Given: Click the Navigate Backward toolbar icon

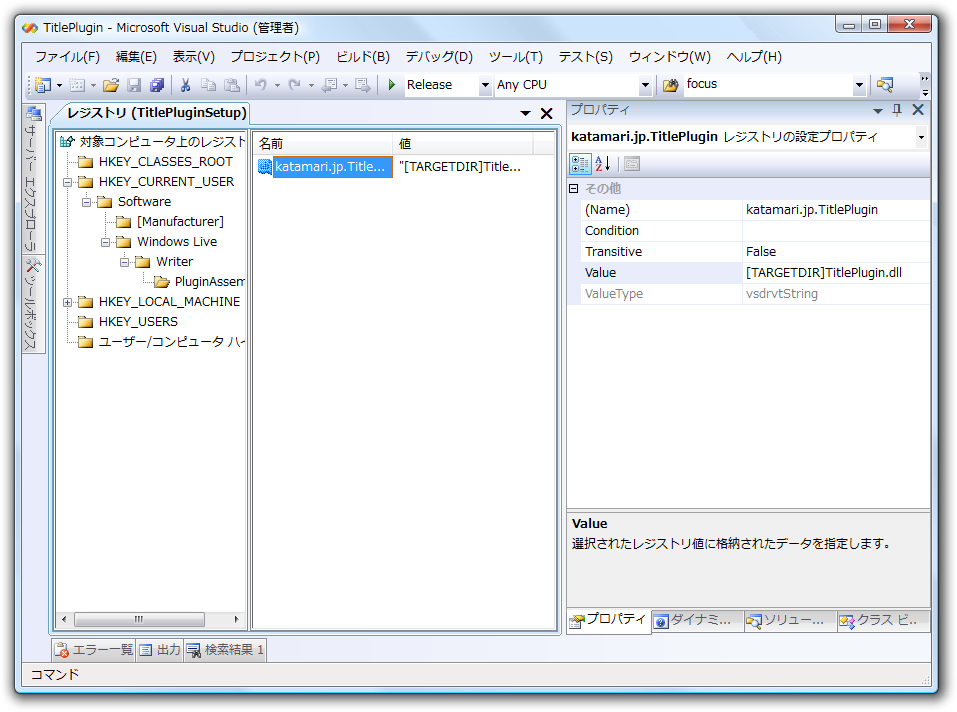Looking at the screenshot, I should (x=330, y=85).
